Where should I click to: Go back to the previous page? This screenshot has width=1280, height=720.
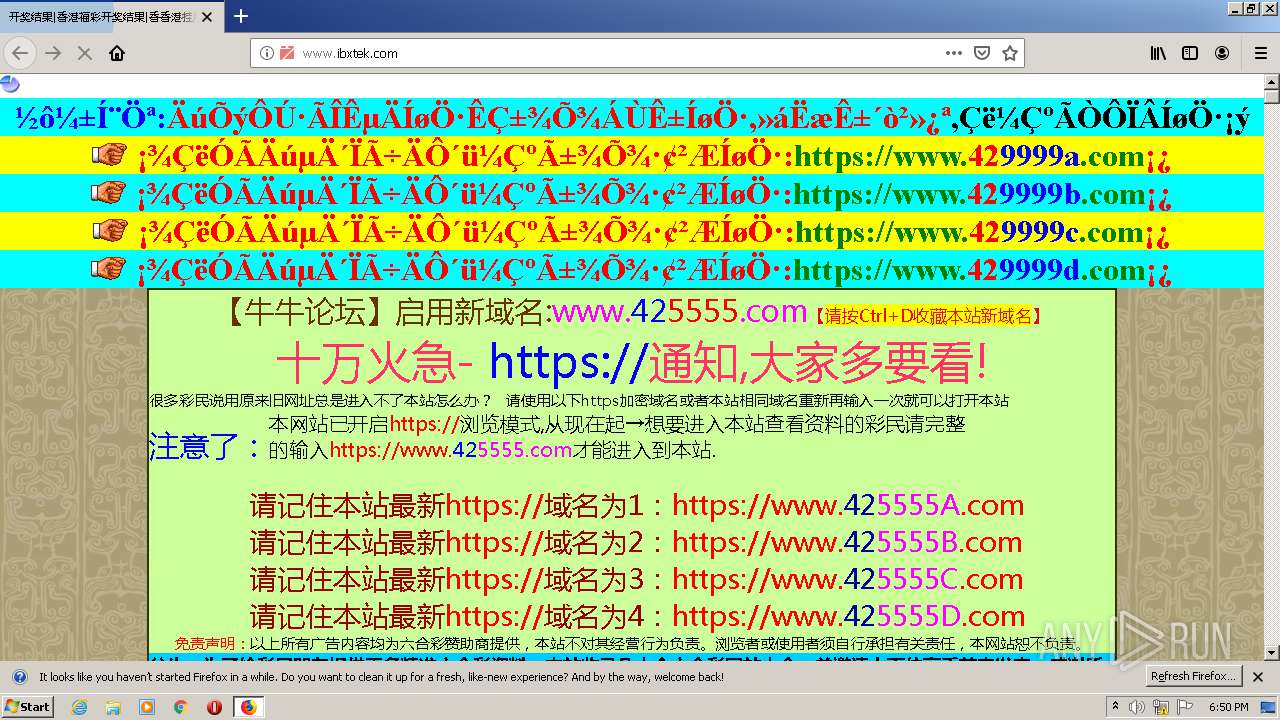(x=19, y=53)
